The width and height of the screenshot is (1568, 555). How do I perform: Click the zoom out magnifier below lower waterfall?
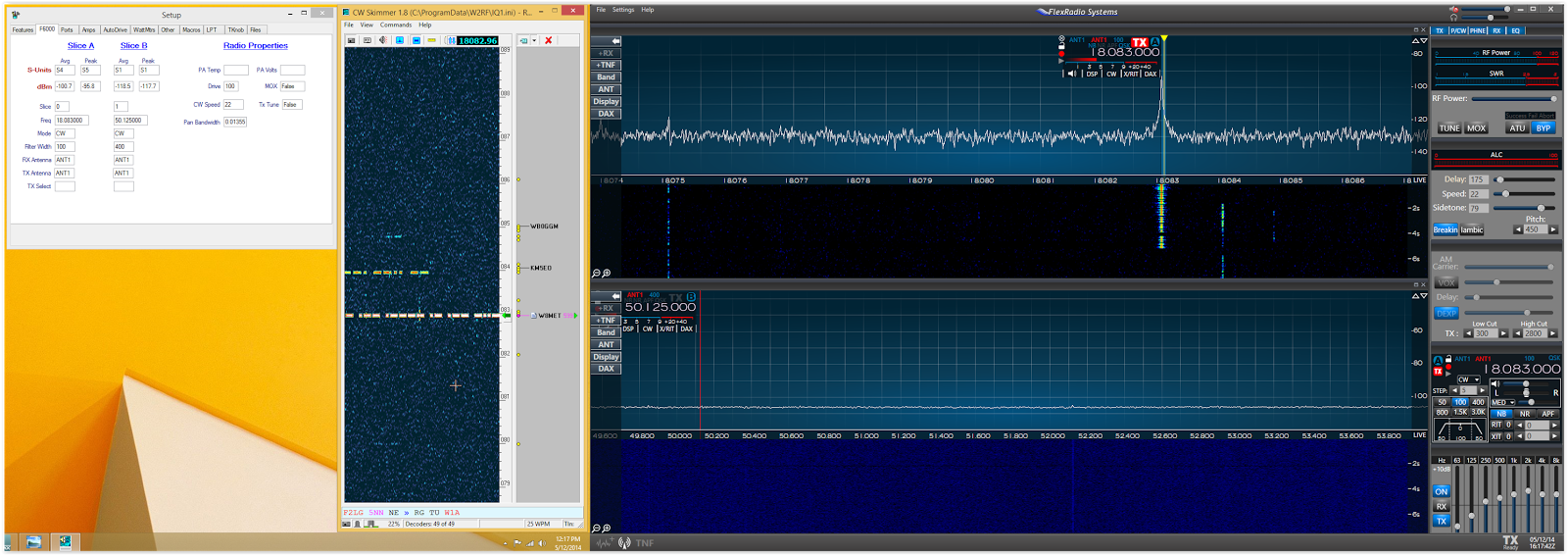pyautogui.click(x=596, y=529)
